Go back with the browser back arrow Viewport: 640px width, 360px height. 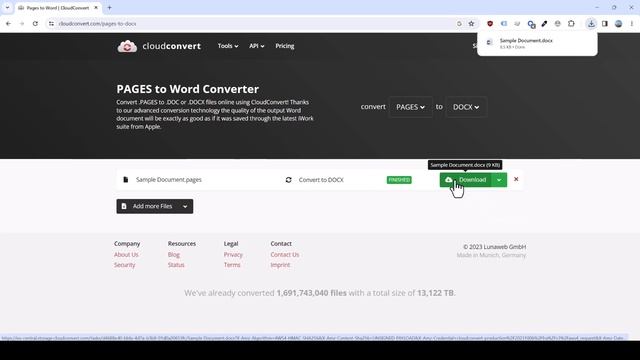coord(9,24)
